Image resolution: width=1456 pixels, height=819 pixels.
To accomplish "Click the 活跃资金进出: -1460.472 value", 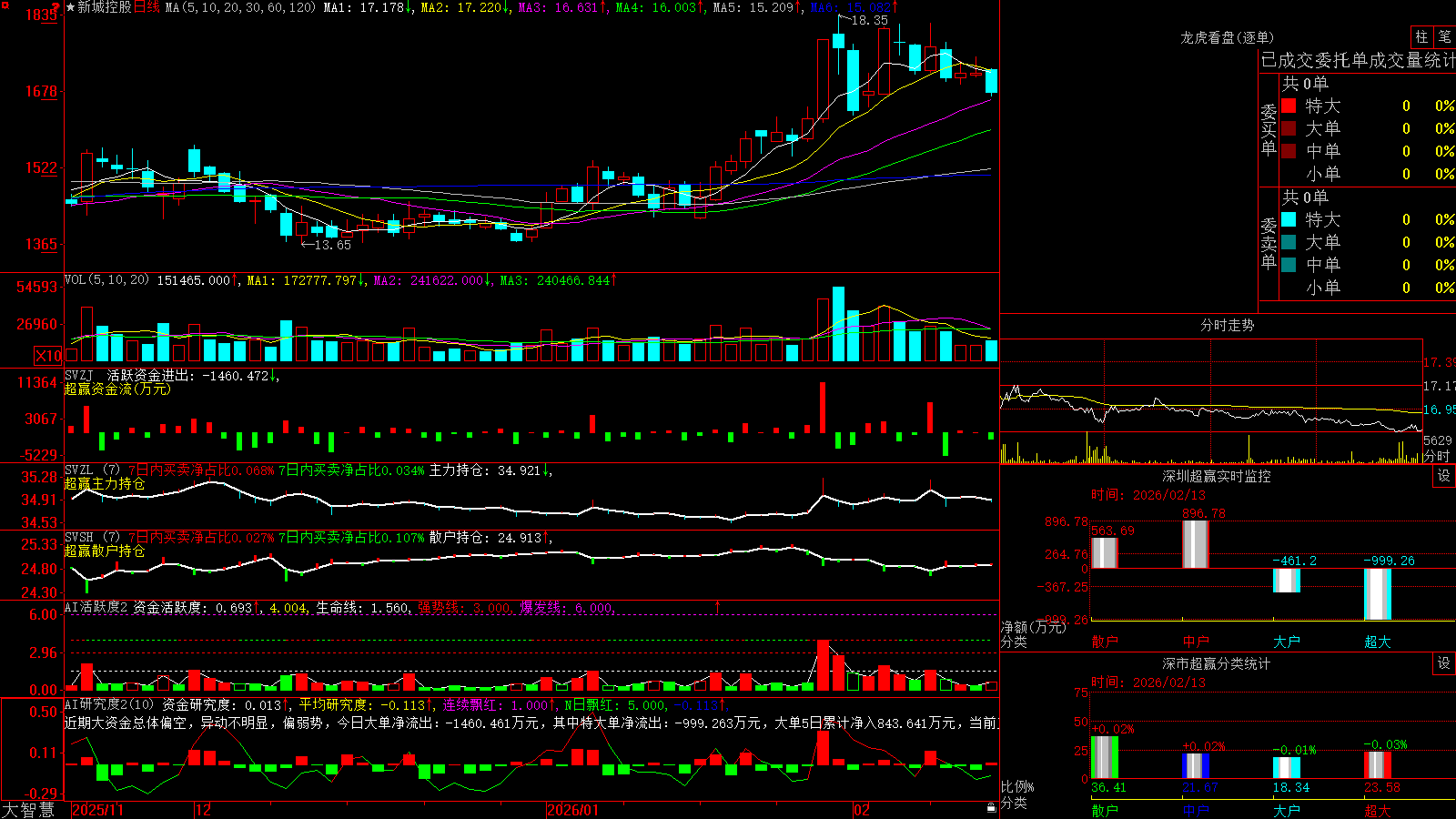I will pos(188,376).
